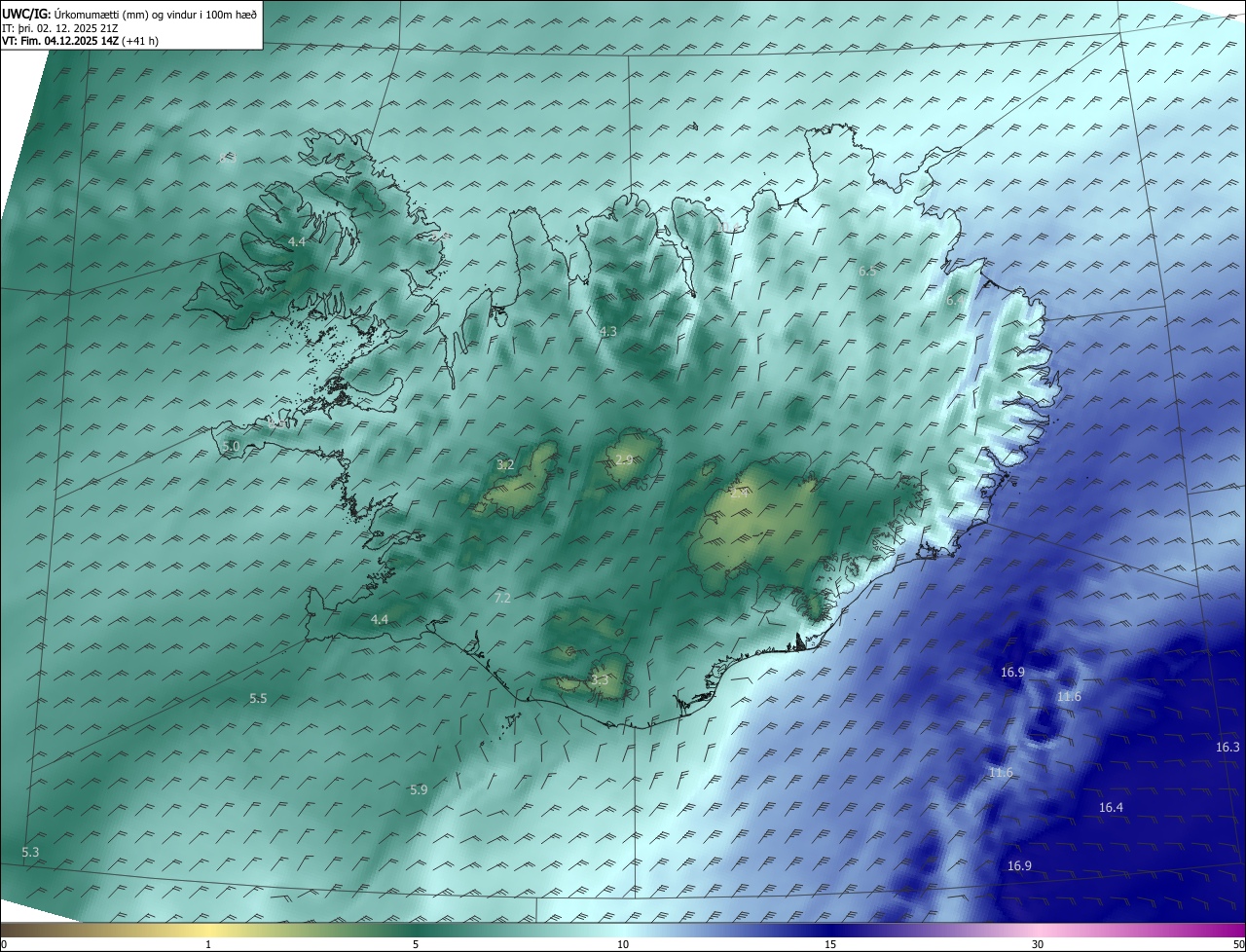Click the 2.4 value on Vatnajökull glacier
1246x952 pixels.
tap(739, 494)
